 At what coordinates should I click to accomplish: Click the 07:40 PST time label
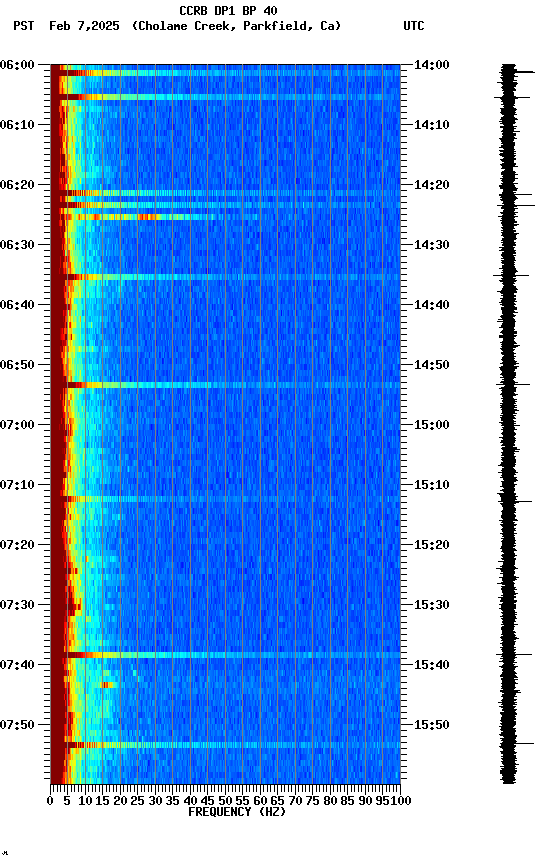coord(17,666)
